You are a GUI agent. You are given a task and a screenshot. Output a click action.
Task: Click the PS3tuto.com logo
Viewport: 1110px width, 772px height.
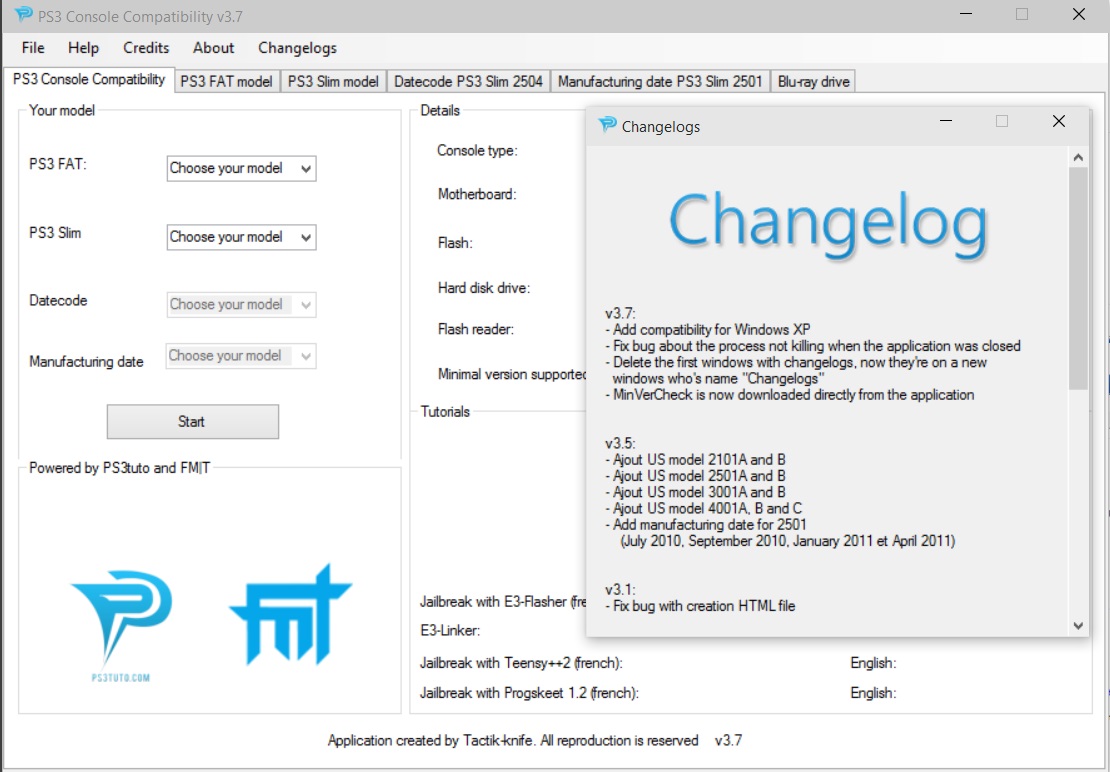[122, 626]
